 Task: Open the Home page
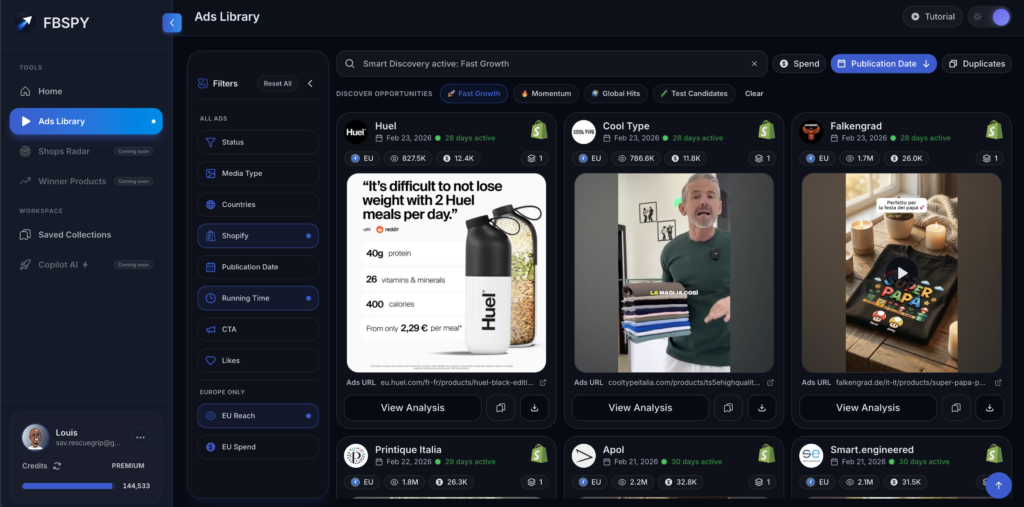point(86,91)
